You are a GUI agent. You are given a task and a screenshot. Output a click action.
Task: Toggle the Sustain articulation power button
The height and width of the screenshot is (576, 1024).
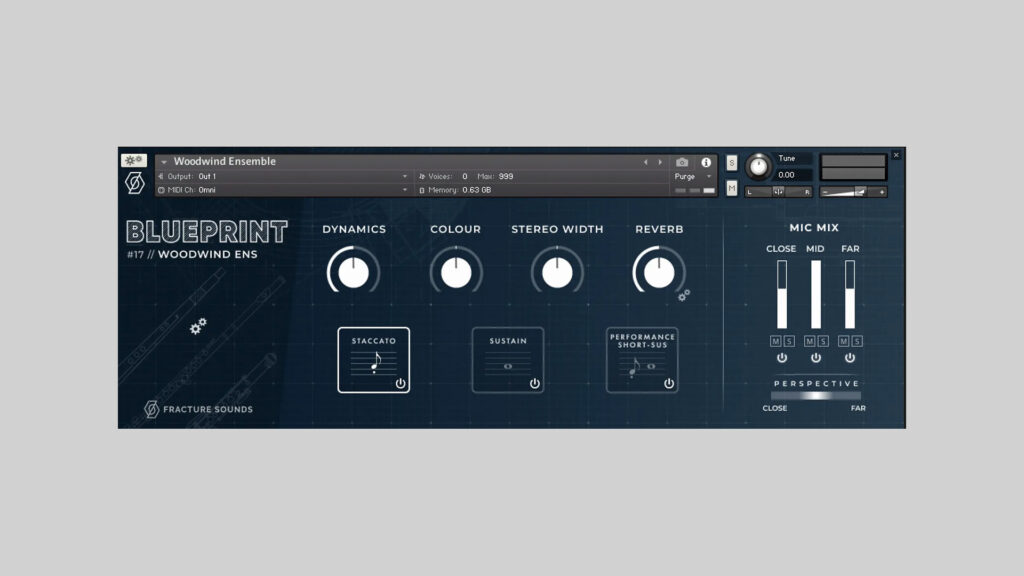click(x=535, y=383)
